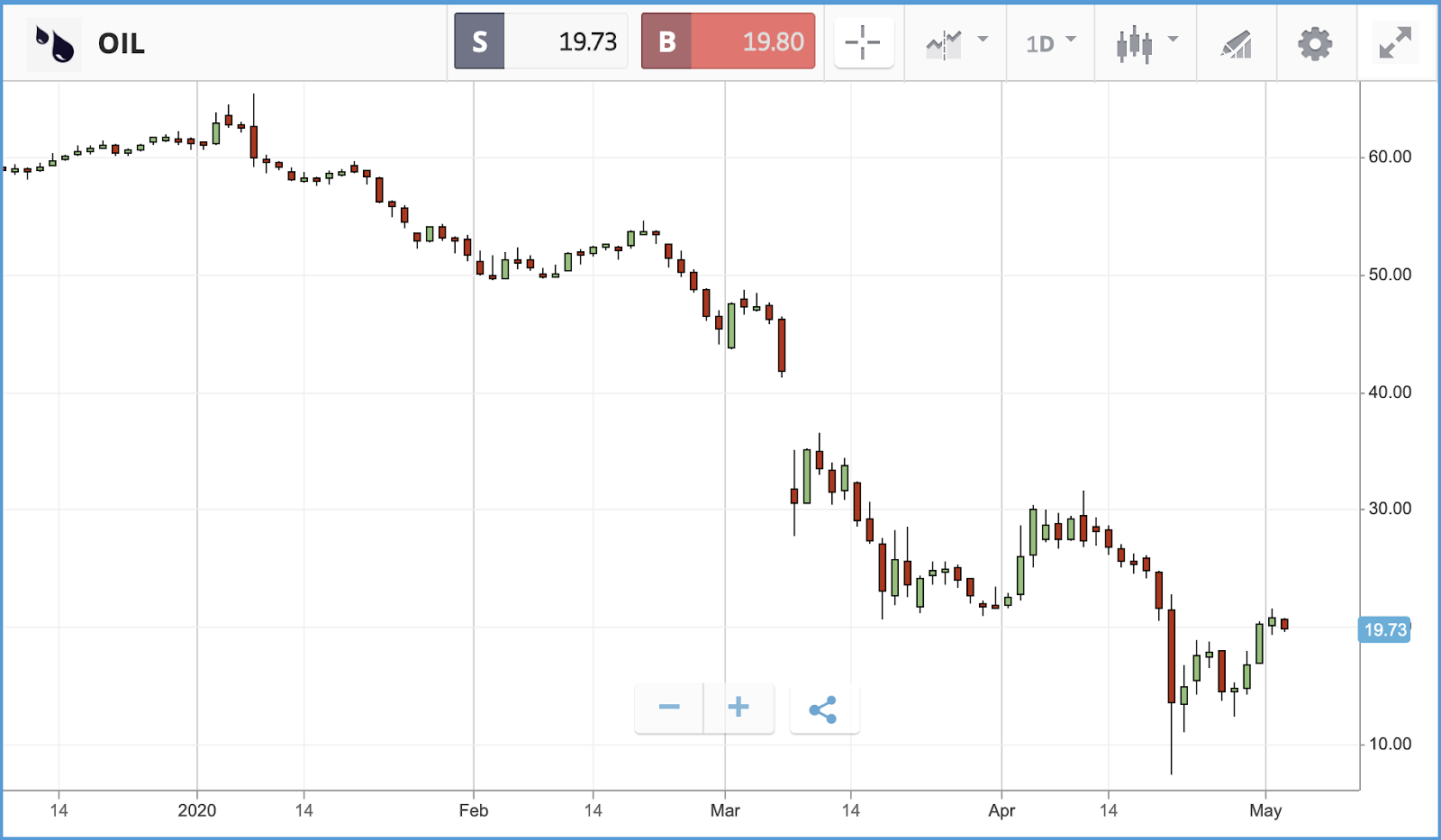Open chart settings gear
The image size is (1441, 840).
coord(1315,43)
